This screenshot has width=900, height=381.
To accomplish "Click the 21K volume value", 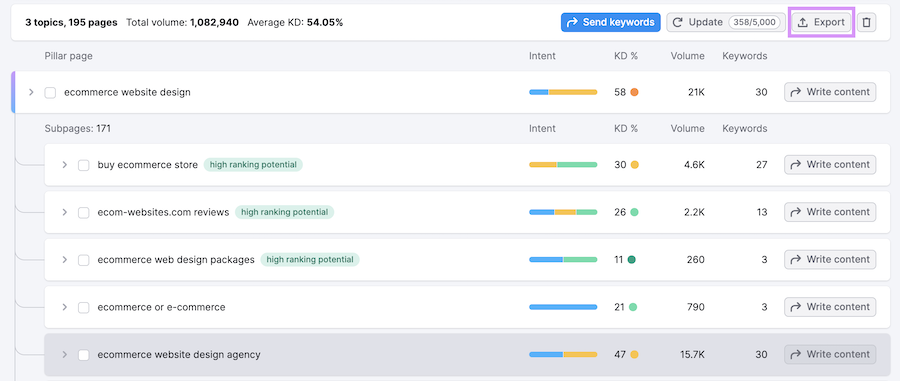I will coord(696,92).
